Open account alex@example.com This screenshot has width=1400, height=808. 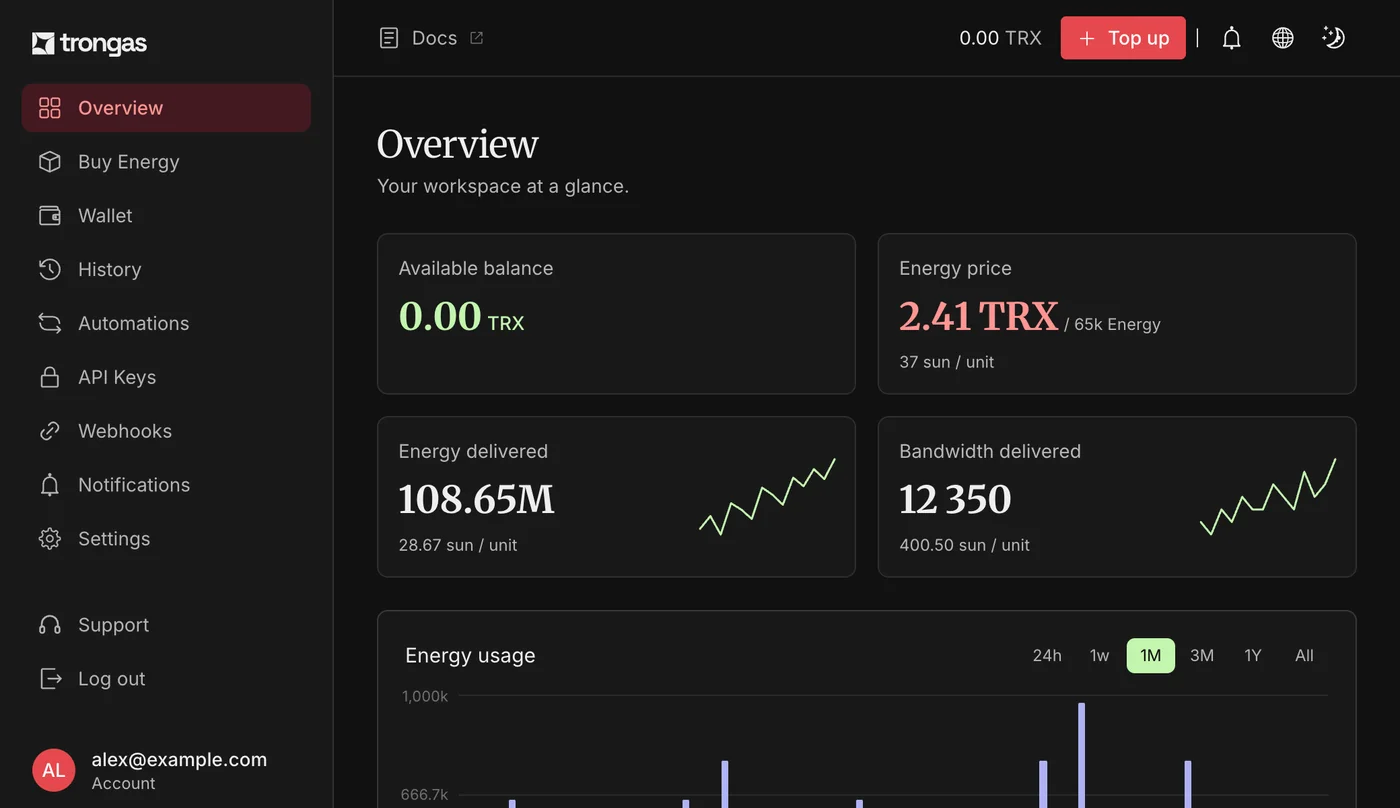[x=179, y=760]
